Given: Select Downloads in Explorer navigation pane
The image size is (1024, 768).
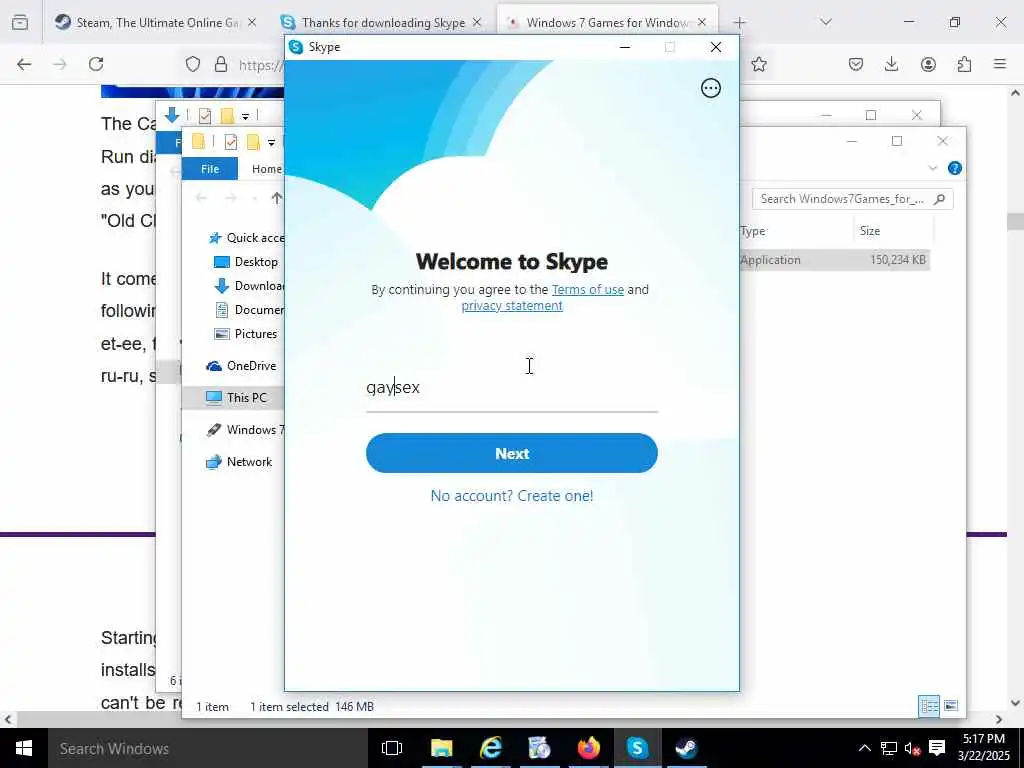Looking at the screenshot, I should [249, 285].
